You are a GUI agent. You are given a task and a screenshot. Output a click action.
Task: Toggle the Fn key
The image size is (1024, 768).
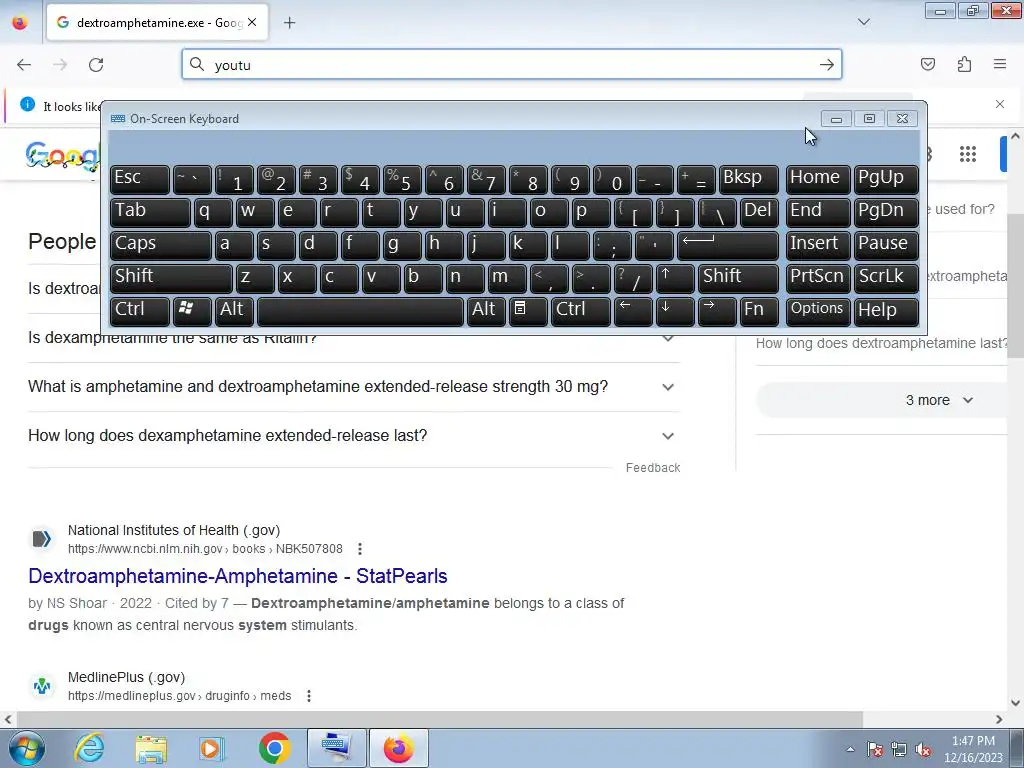pyautogui.click(x=759, y=311)
